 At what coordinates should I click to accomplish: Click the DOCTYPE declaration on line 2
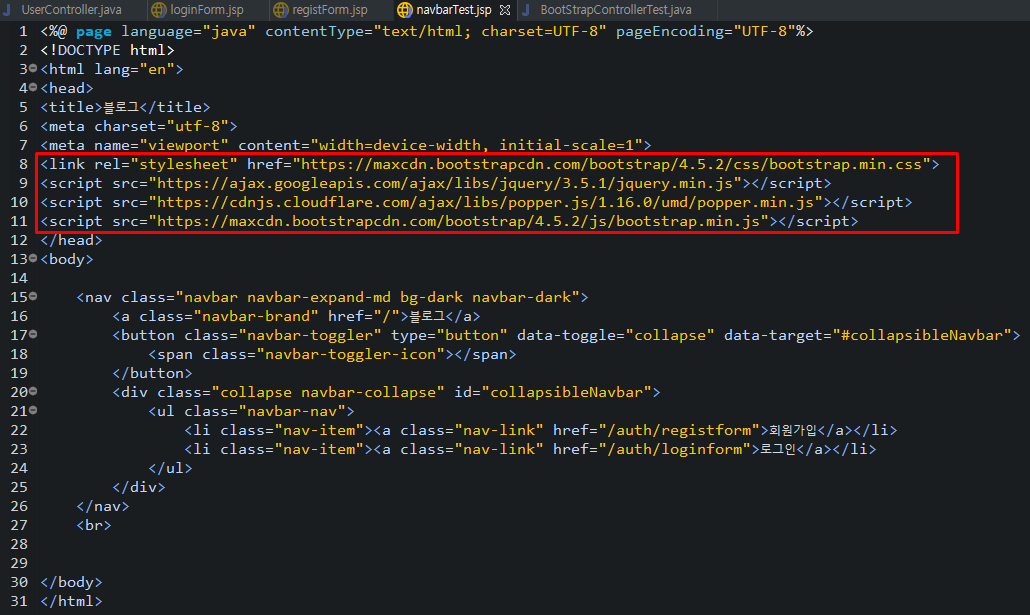(x=107, y=51)
